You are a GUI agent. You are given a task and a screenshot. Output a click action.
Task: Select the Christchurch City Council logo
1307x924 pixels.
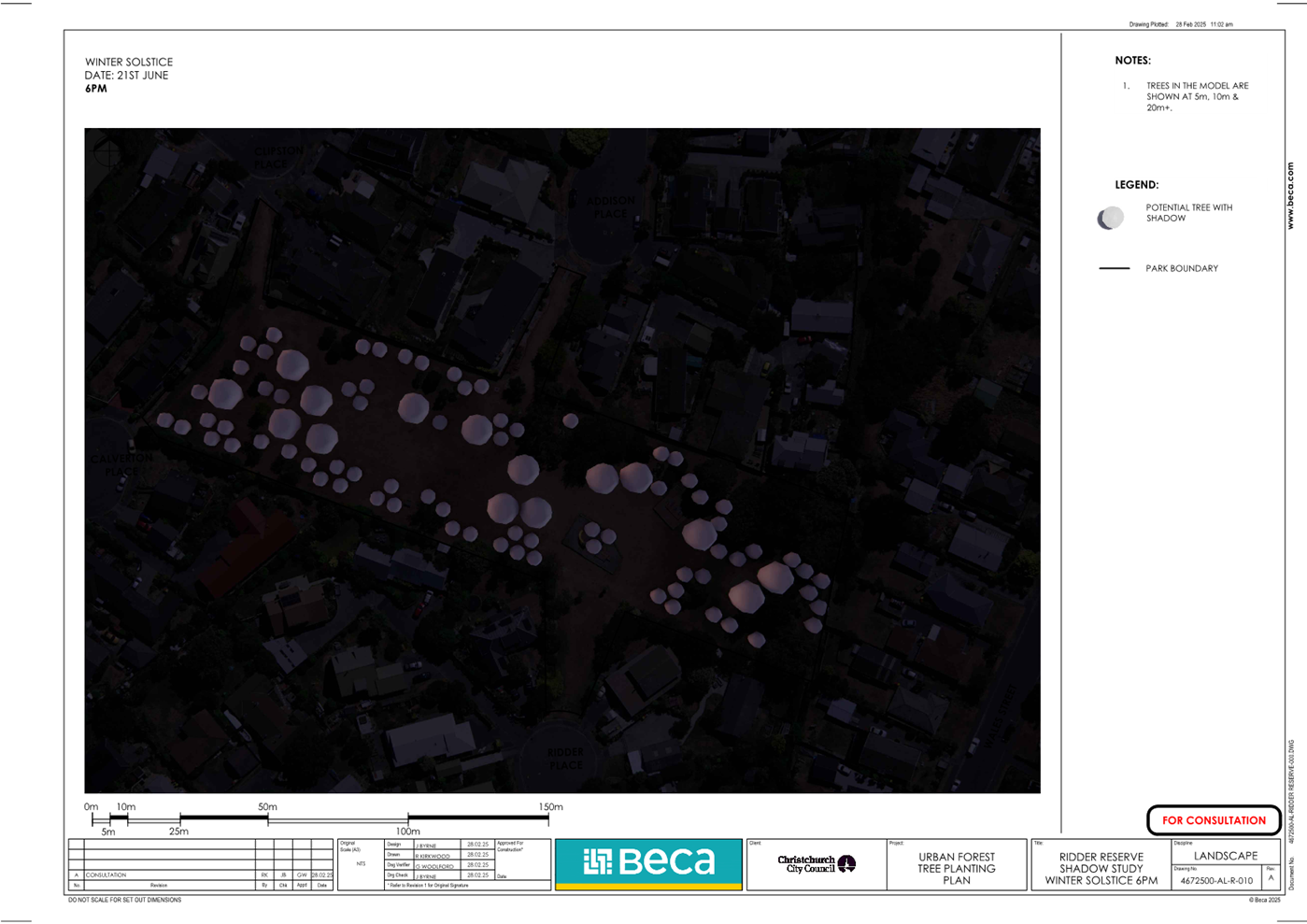(x=815, y=863)
